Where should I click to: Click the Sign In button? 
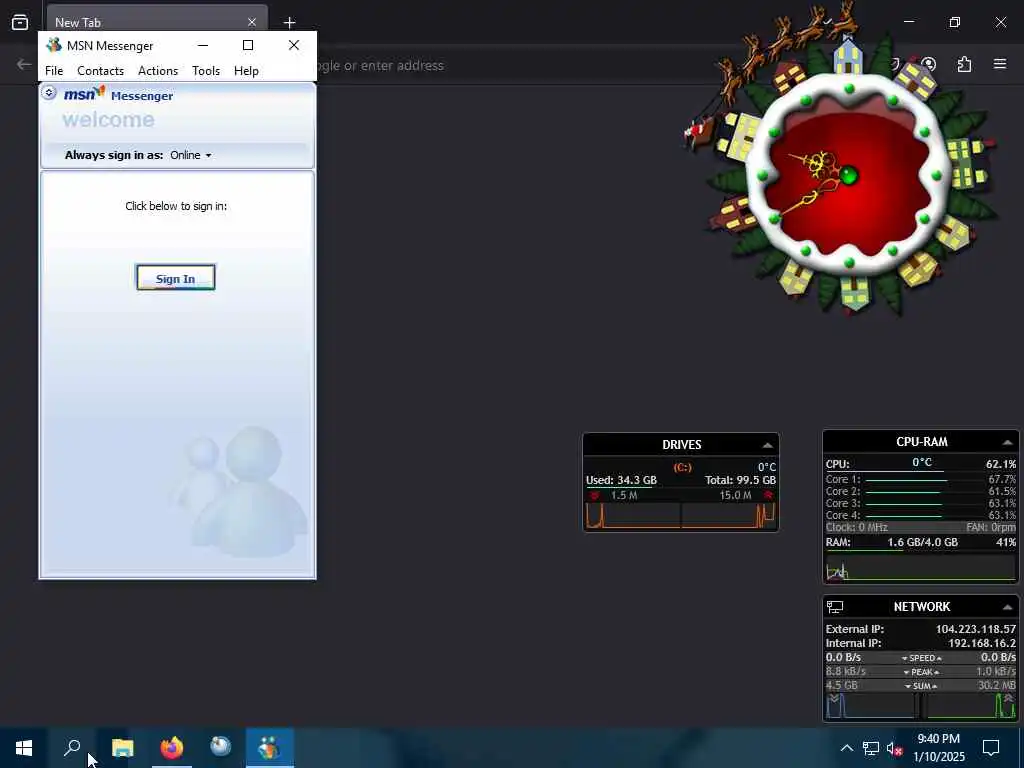tap(176, 278)
